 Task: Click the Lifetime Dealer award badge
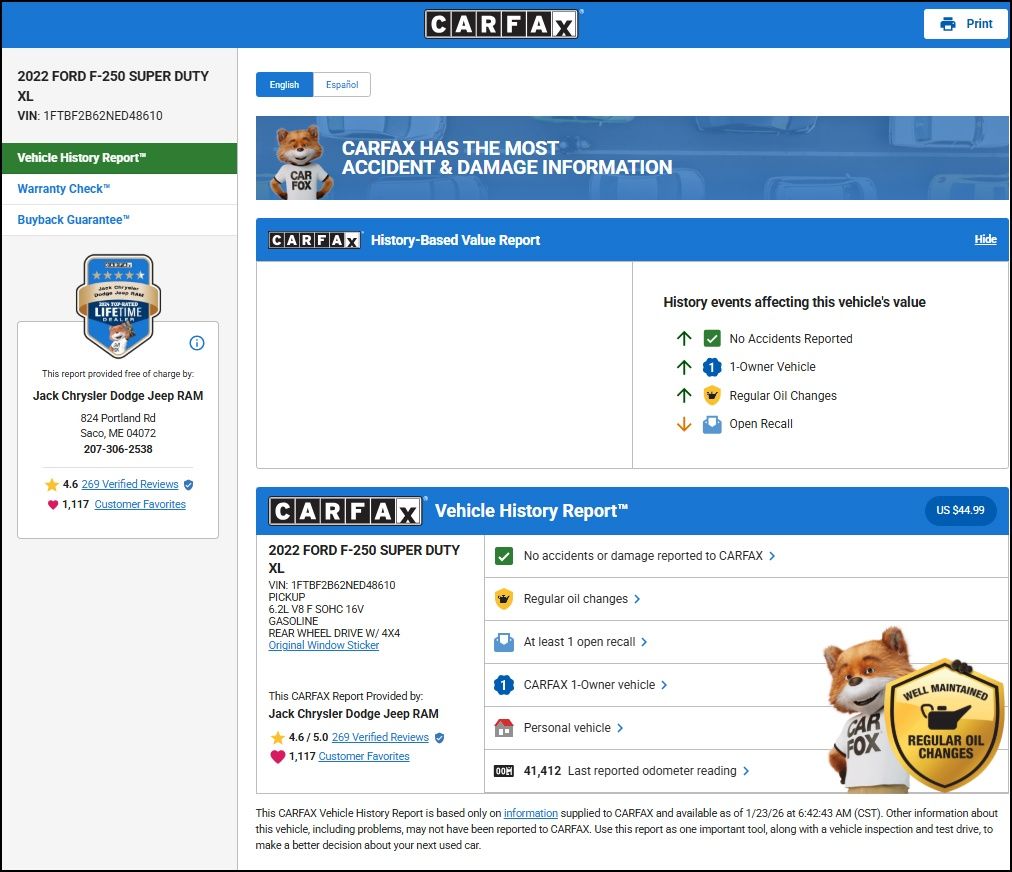118,306
